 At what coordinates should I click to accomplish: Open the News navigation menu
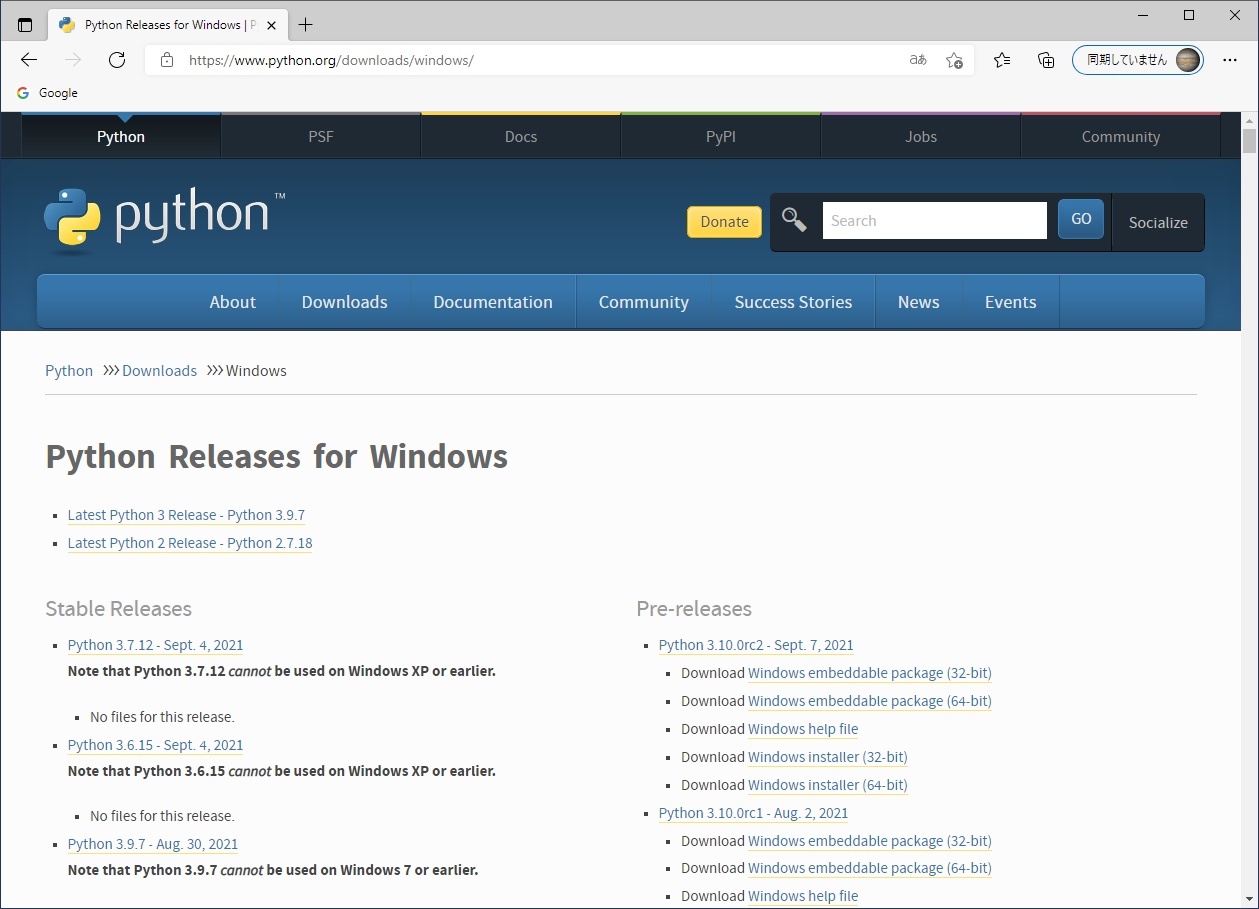[919, 302]
